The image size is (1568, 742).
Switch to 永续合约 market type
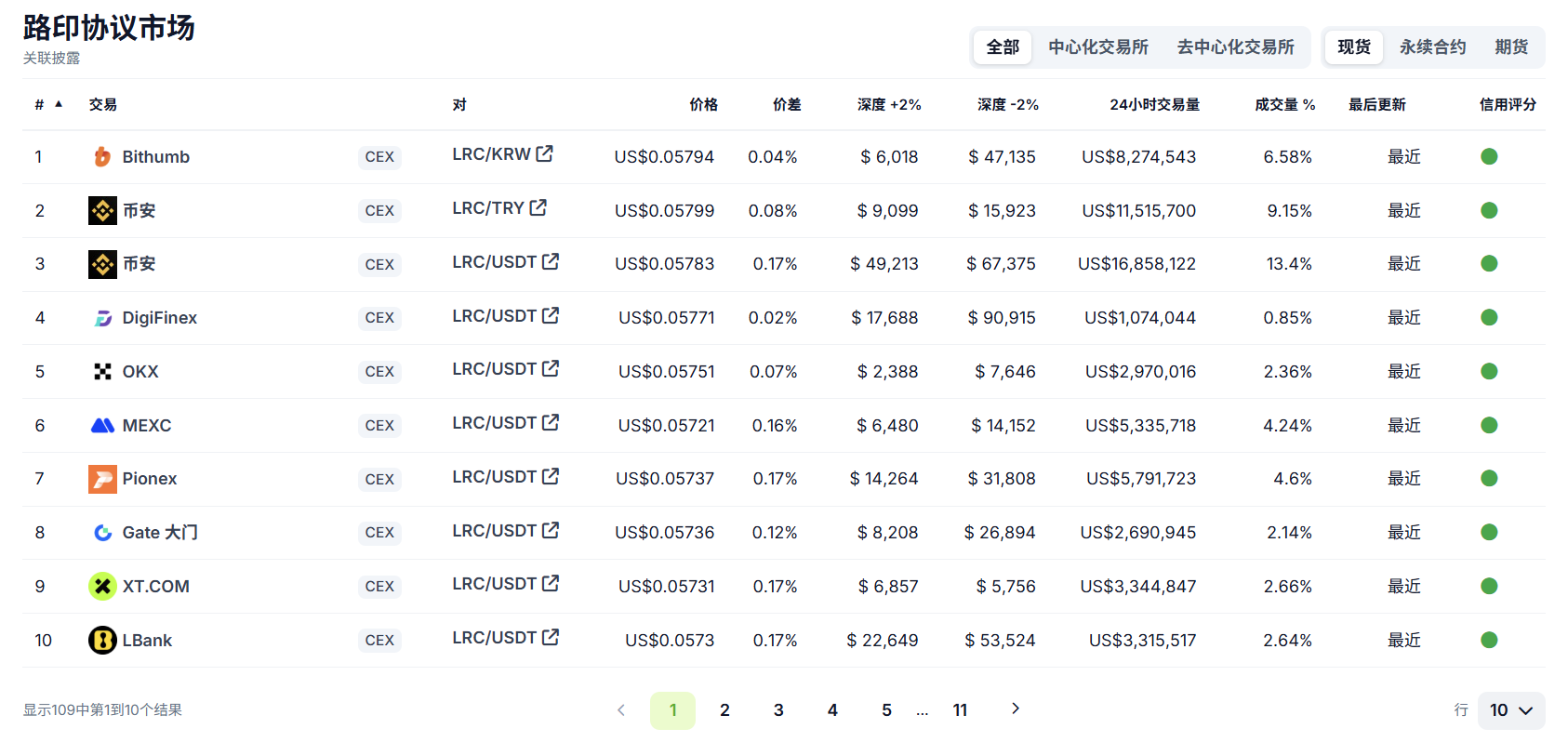click(1432, 47)
